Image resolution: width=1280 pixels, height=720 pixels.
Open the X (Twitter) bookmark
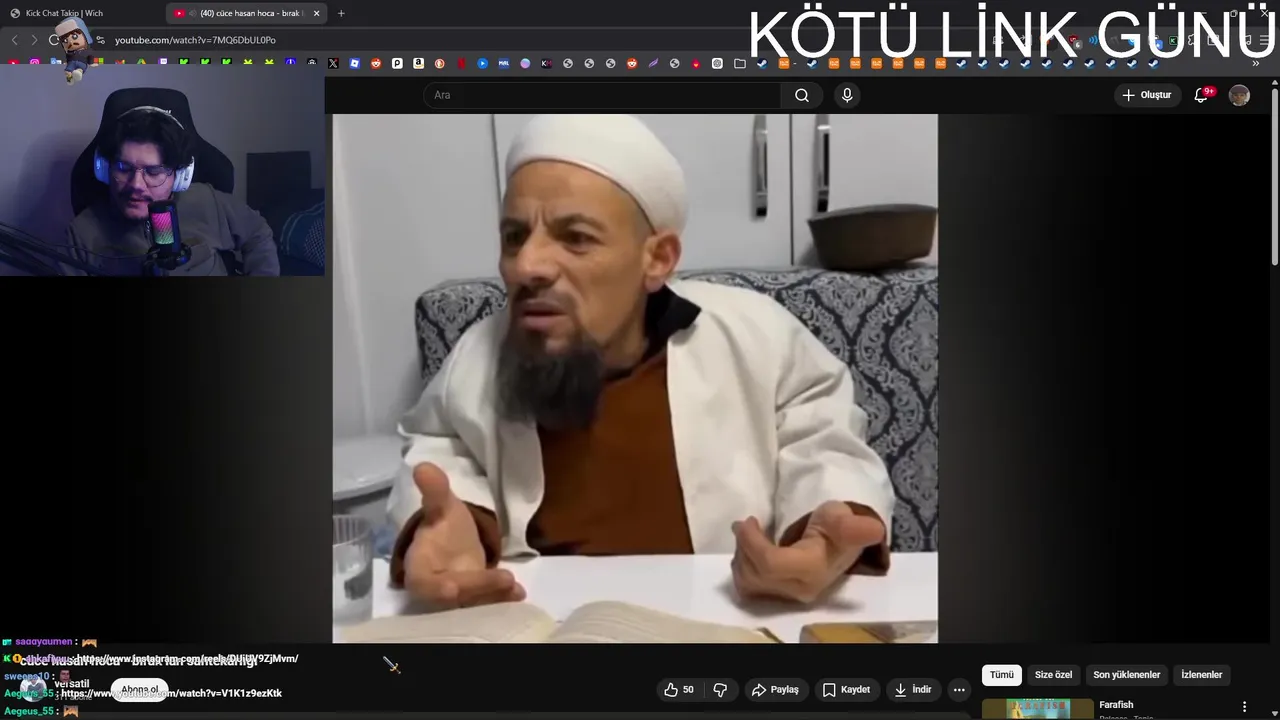[x=334, y=63]
